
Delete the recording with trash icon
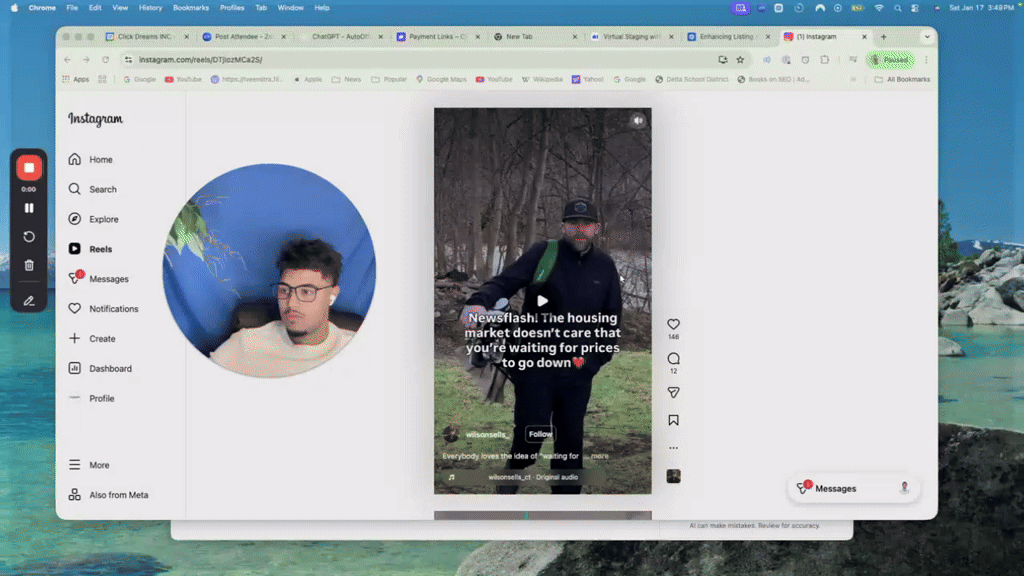29,265
